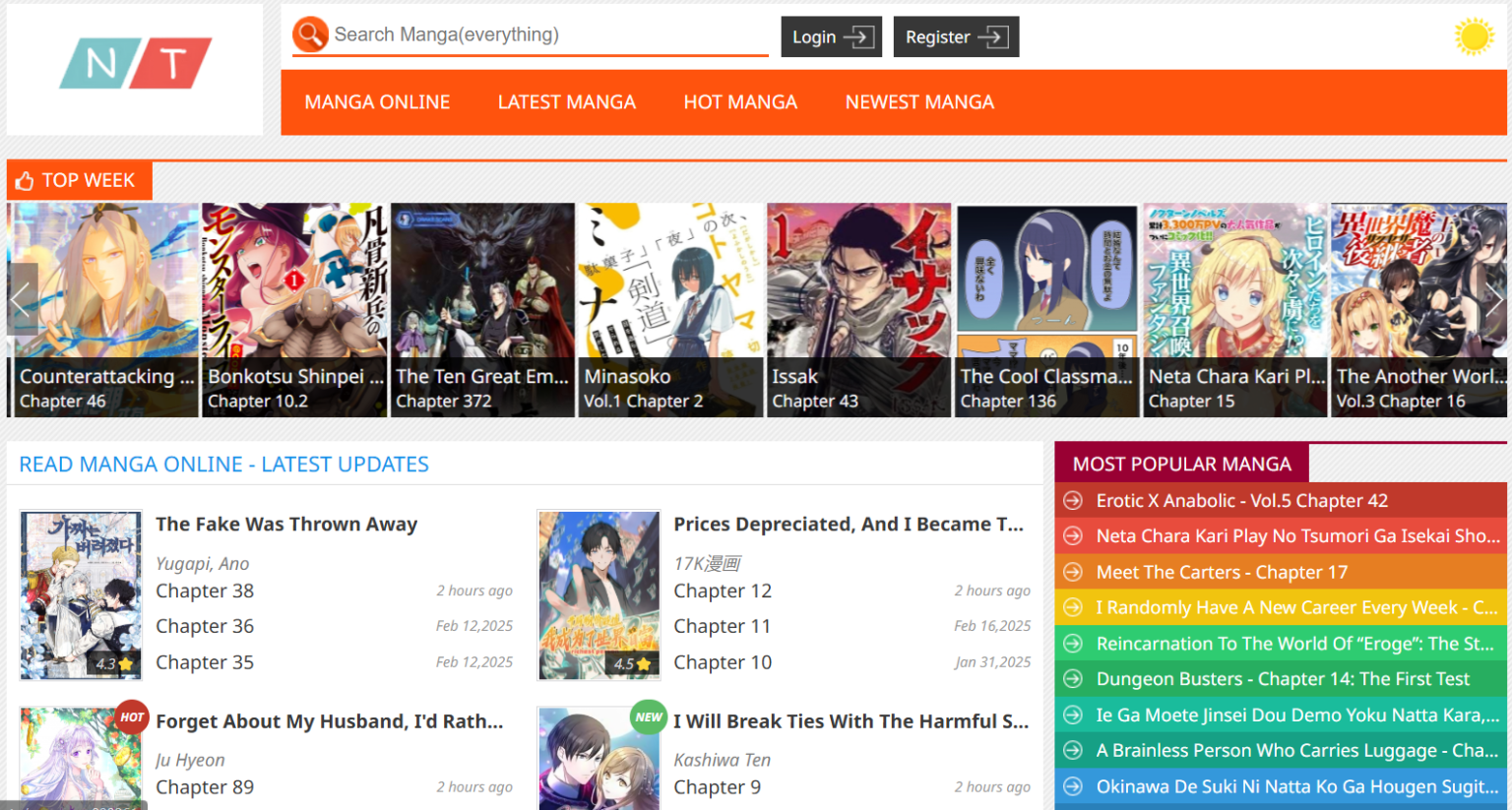
Task: Click the HOT badge on Forget About My Husband
Action: (x=132, y=717)
